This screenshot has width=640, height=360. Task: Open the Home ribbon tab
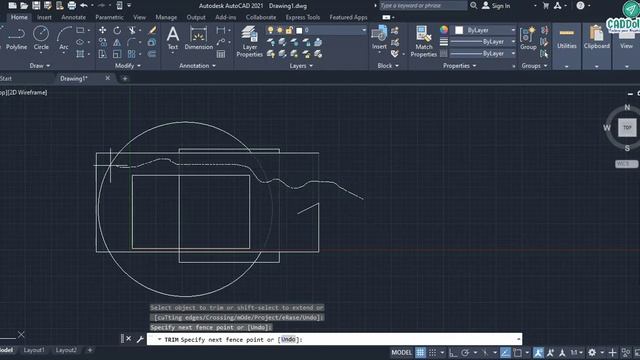[19, 17]
